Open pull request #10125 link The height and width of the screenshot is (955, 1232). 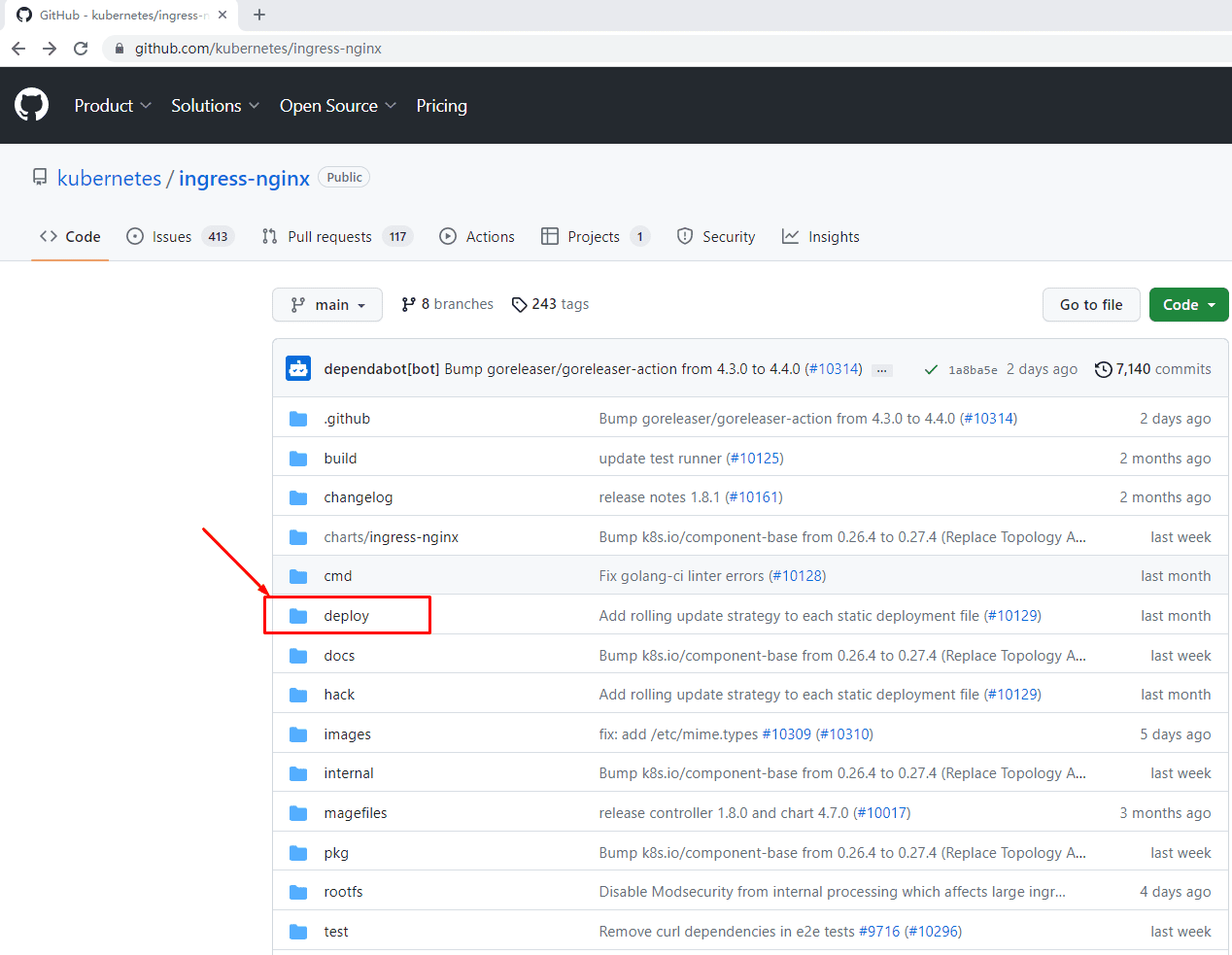755,459
